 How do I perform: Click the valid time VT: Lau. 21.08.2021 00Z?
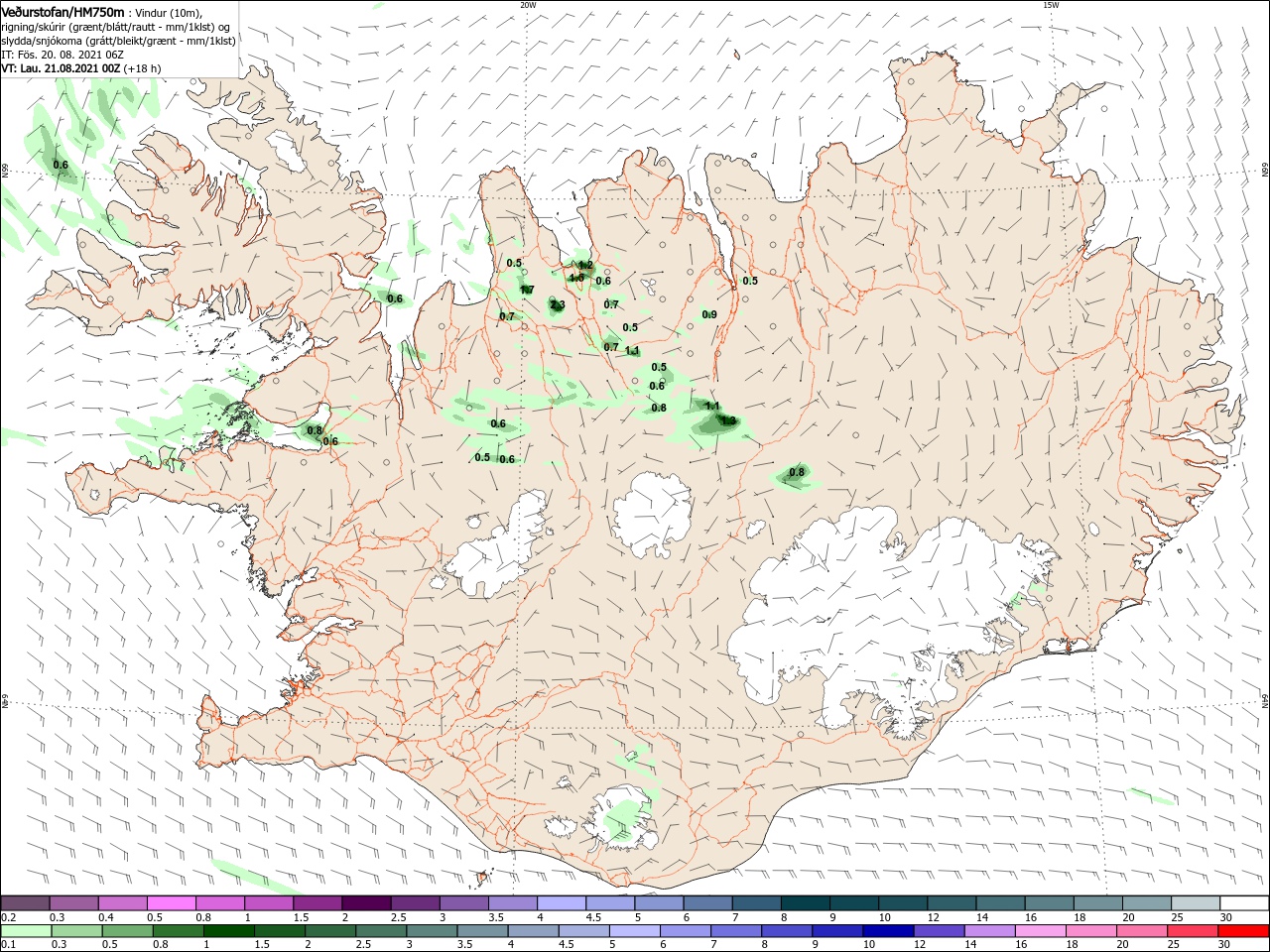pyautogui.click(x=61, y=68)
